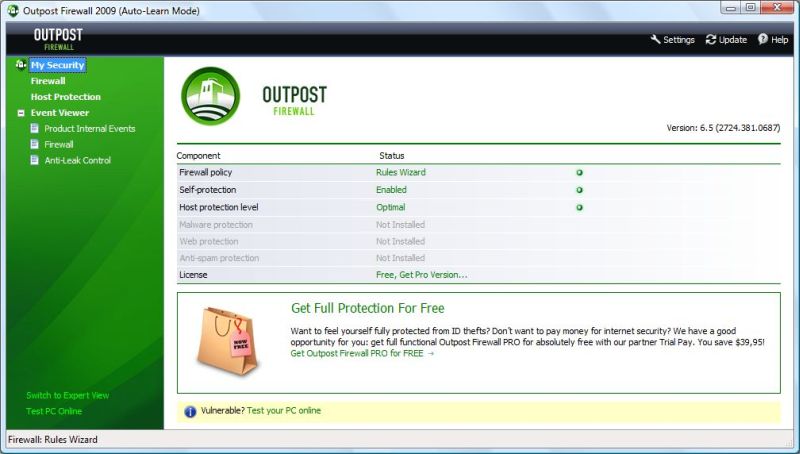Click Not Installed for Anti-spam protection
This screenshot has height=454, width=800.
coord(401,258)
